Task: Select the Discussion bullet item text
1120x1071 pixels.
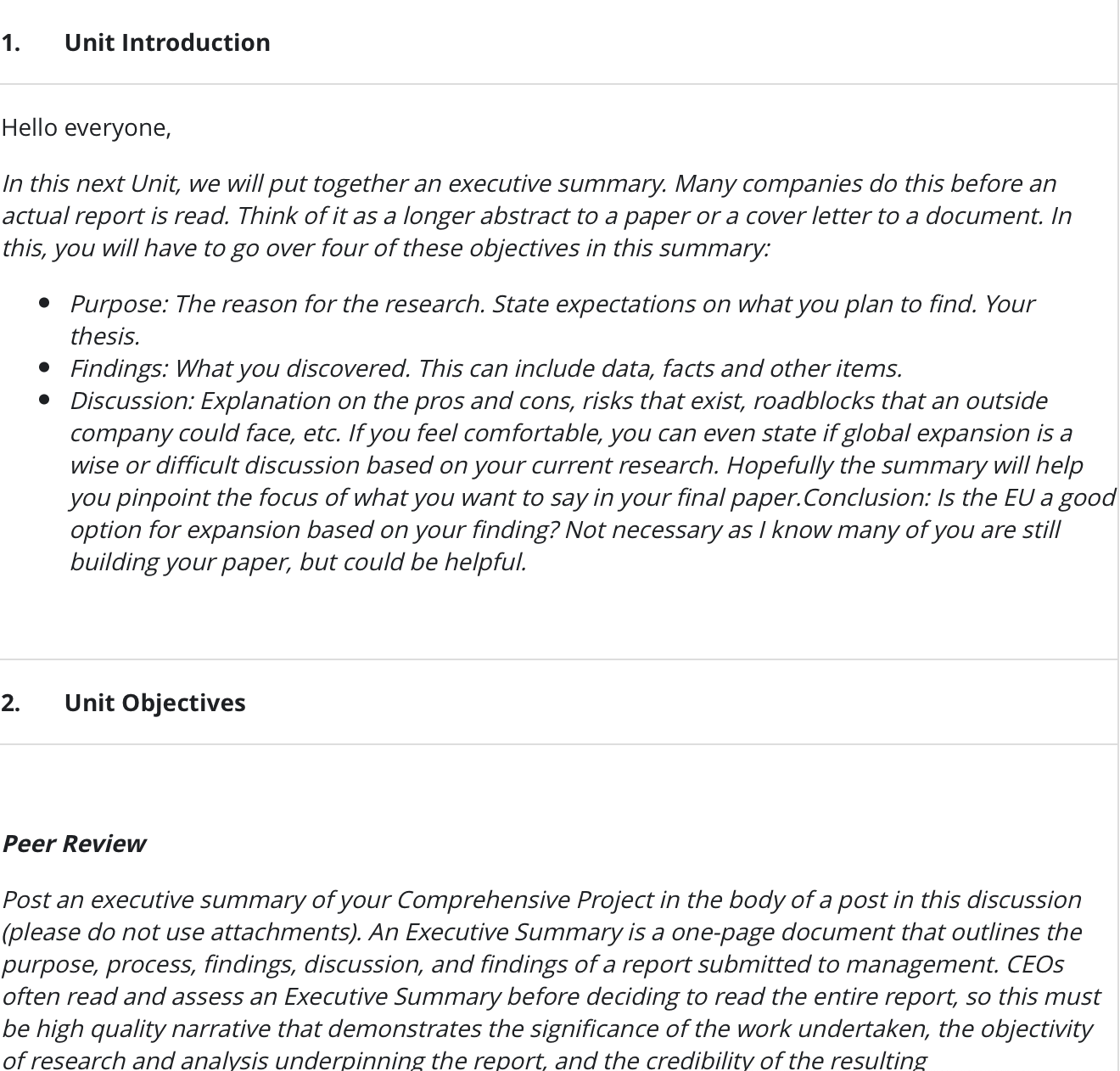Action: pos(592,481)
